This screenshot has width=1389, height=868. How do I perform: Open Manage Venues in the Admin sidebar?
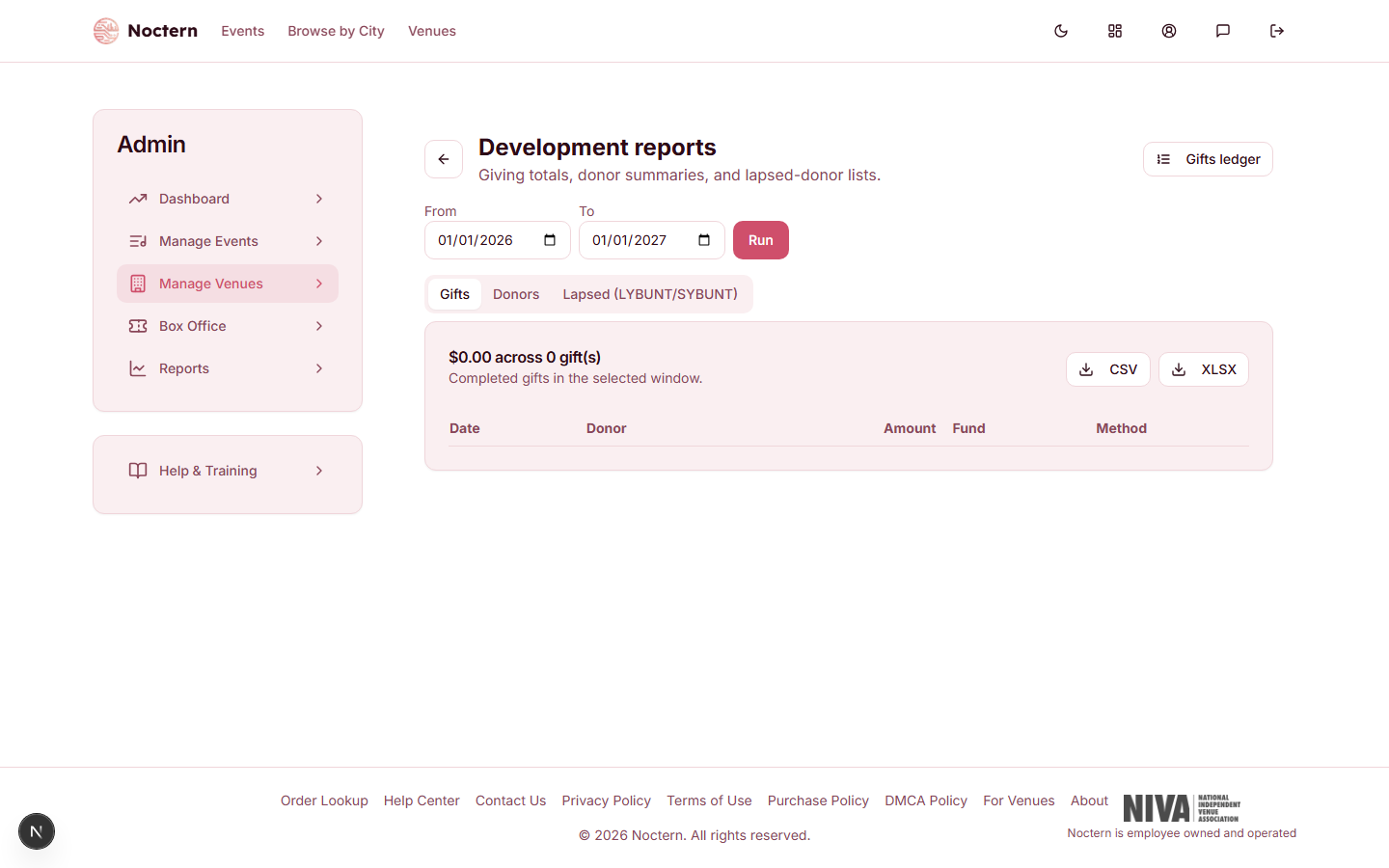click(228, 284)
